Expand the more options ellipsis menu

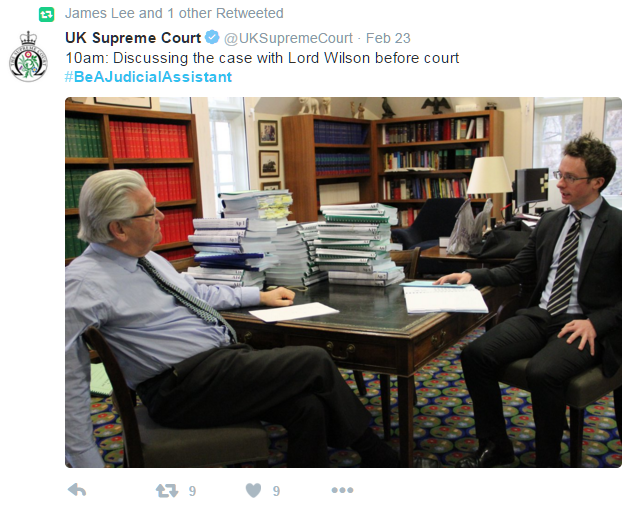coord(342,490)
